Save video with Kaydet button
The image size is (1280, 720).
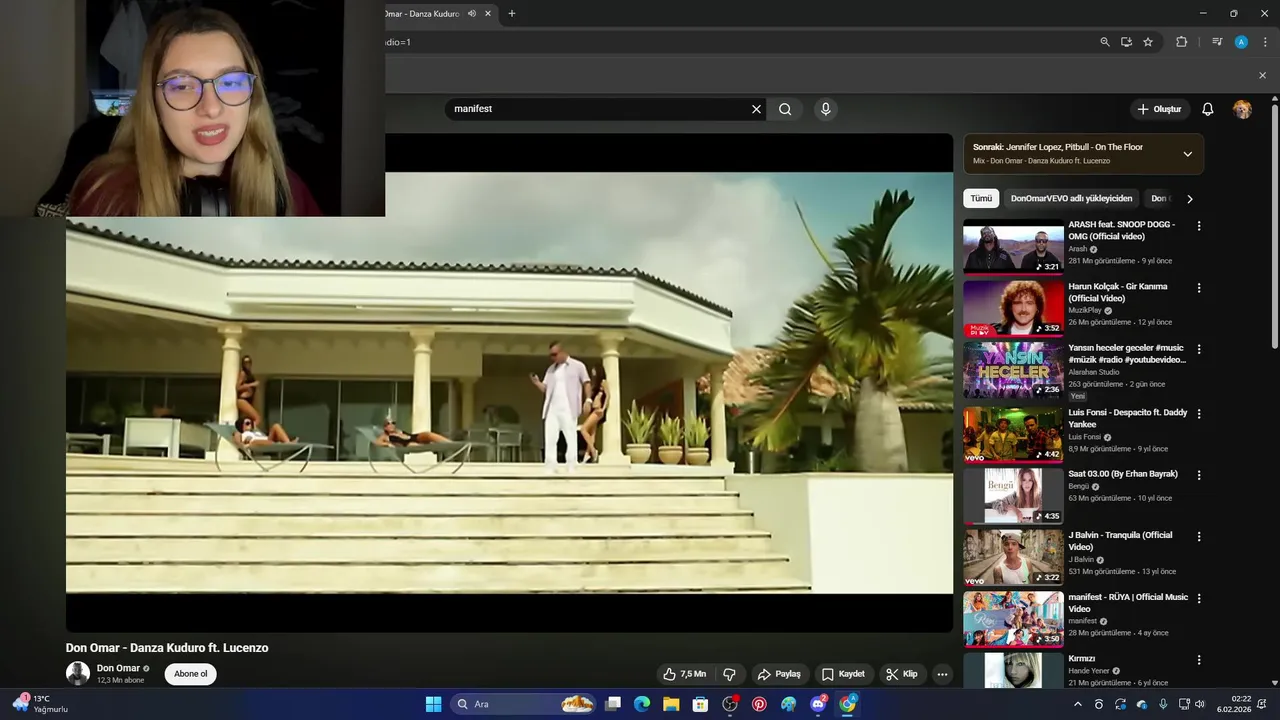[843, 674]
